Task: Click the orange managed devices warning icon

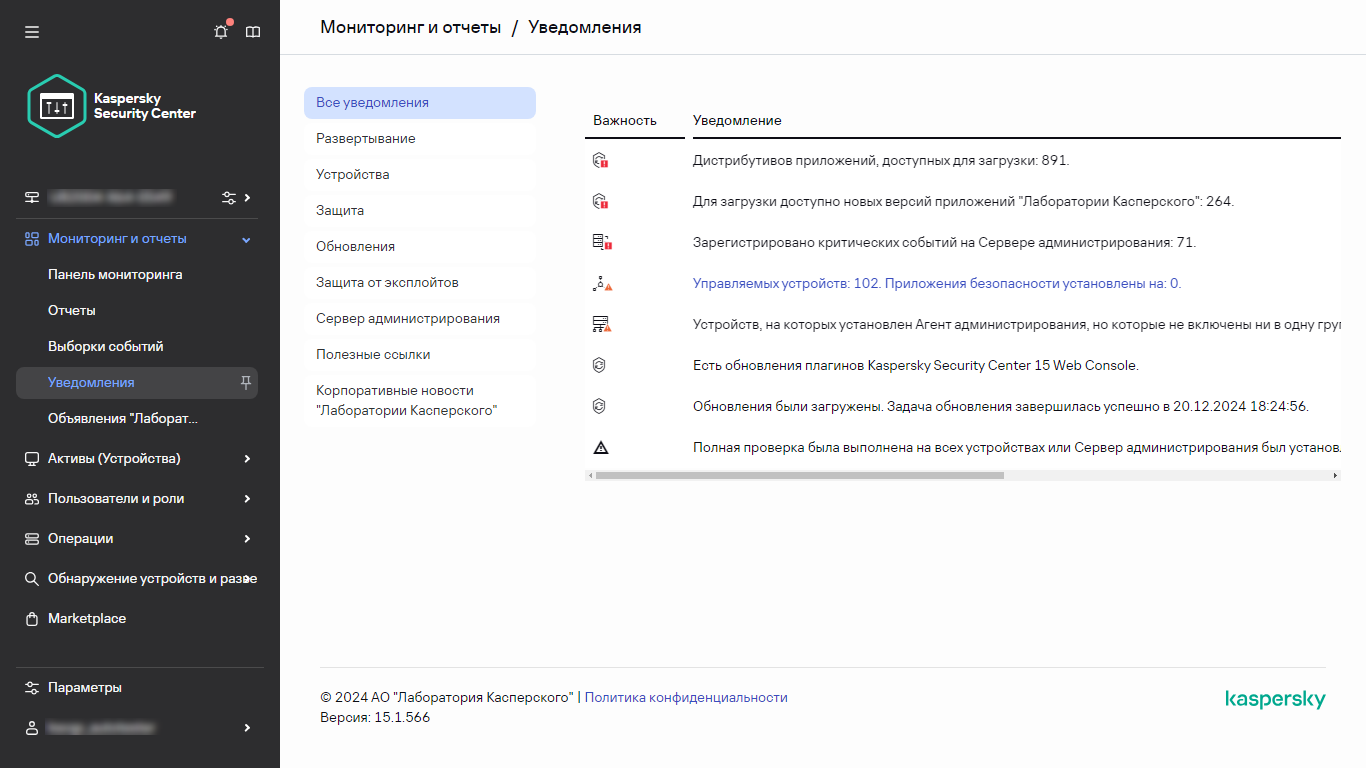Action: click(601, 283)
